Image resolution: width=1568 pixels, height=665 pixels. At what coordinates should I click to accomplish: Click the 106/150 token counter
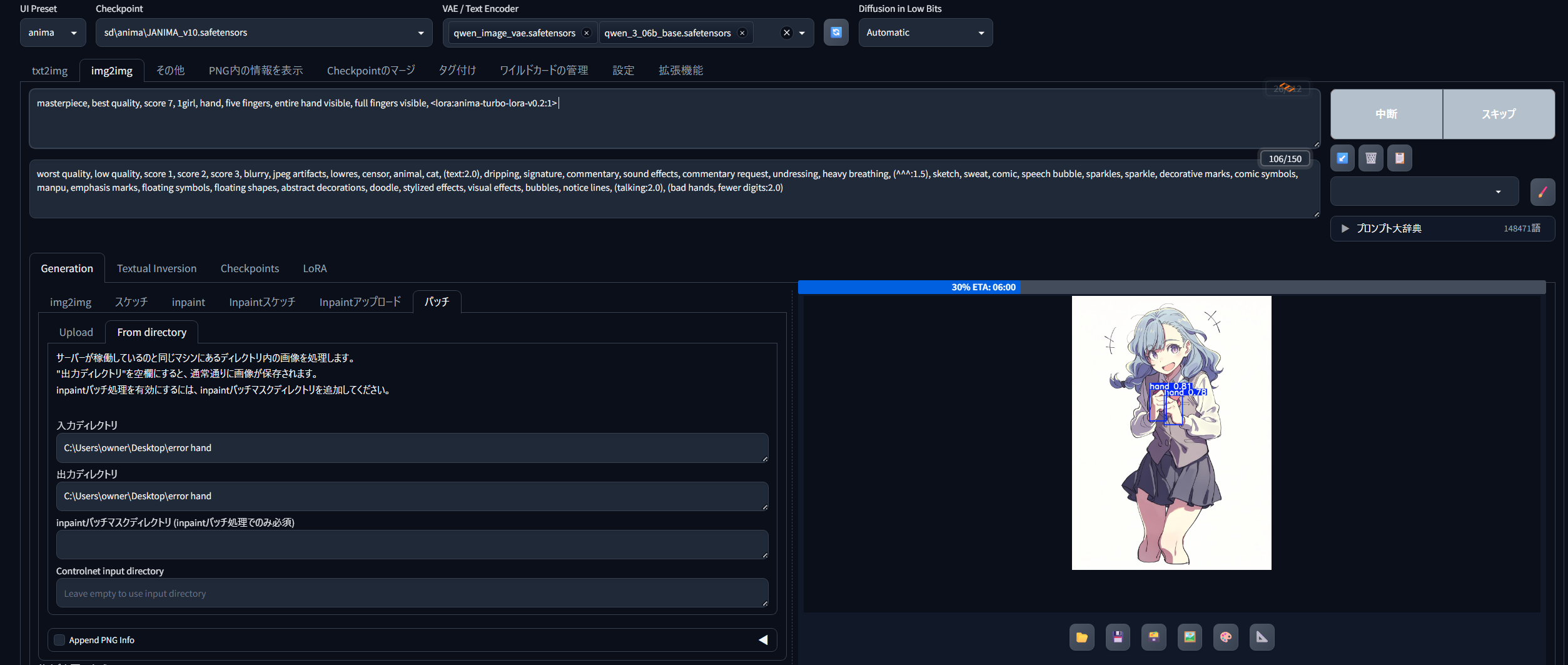click(1285, 159)
